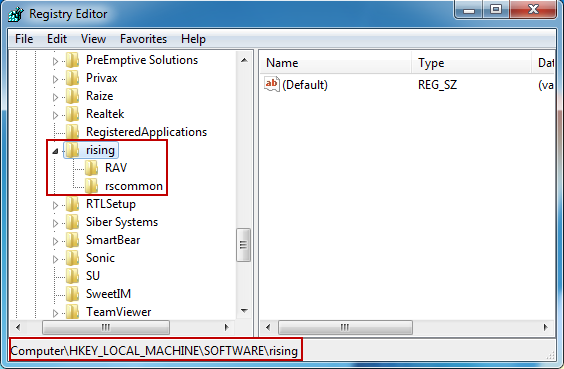Screen dimensions: 564x369
Task: Click values pane horizontal scroll left arrow
Action: click(x=268, y=327)
